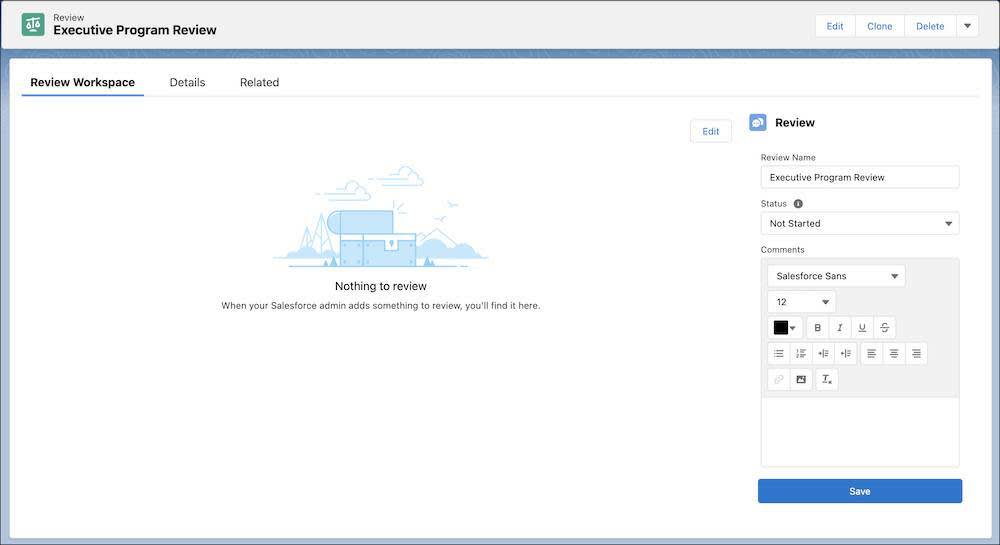Click the Review Name input field
1000x545 pixels.
pyautogui.click(x=860, y=177)
